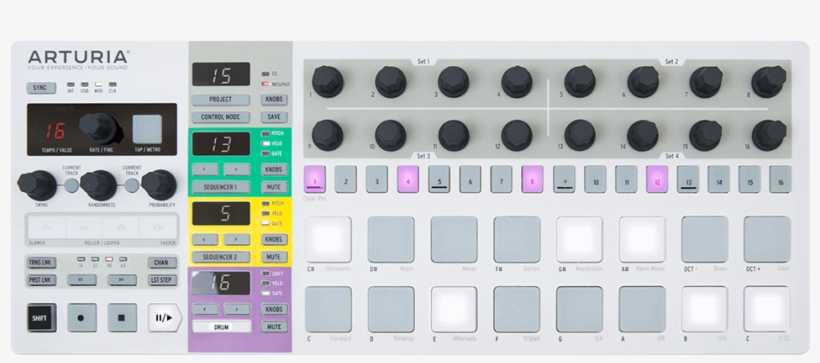Select the SEQUENCER 1 button
The width and height of the screenshot is (820, 363).
pos(221,187)
